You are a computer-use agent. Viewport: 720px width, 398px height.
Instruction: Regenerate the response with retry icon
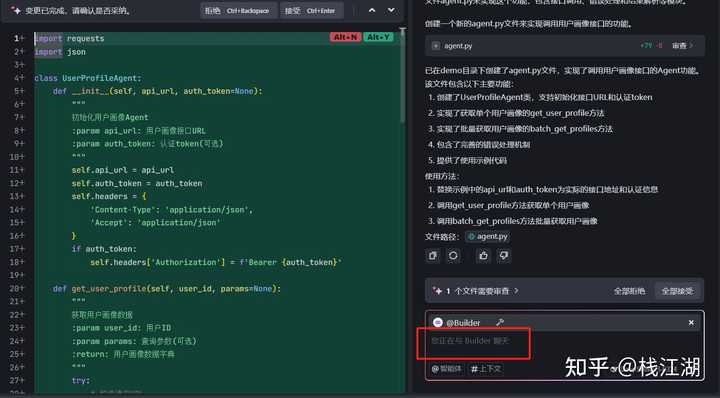coord(453,256)
